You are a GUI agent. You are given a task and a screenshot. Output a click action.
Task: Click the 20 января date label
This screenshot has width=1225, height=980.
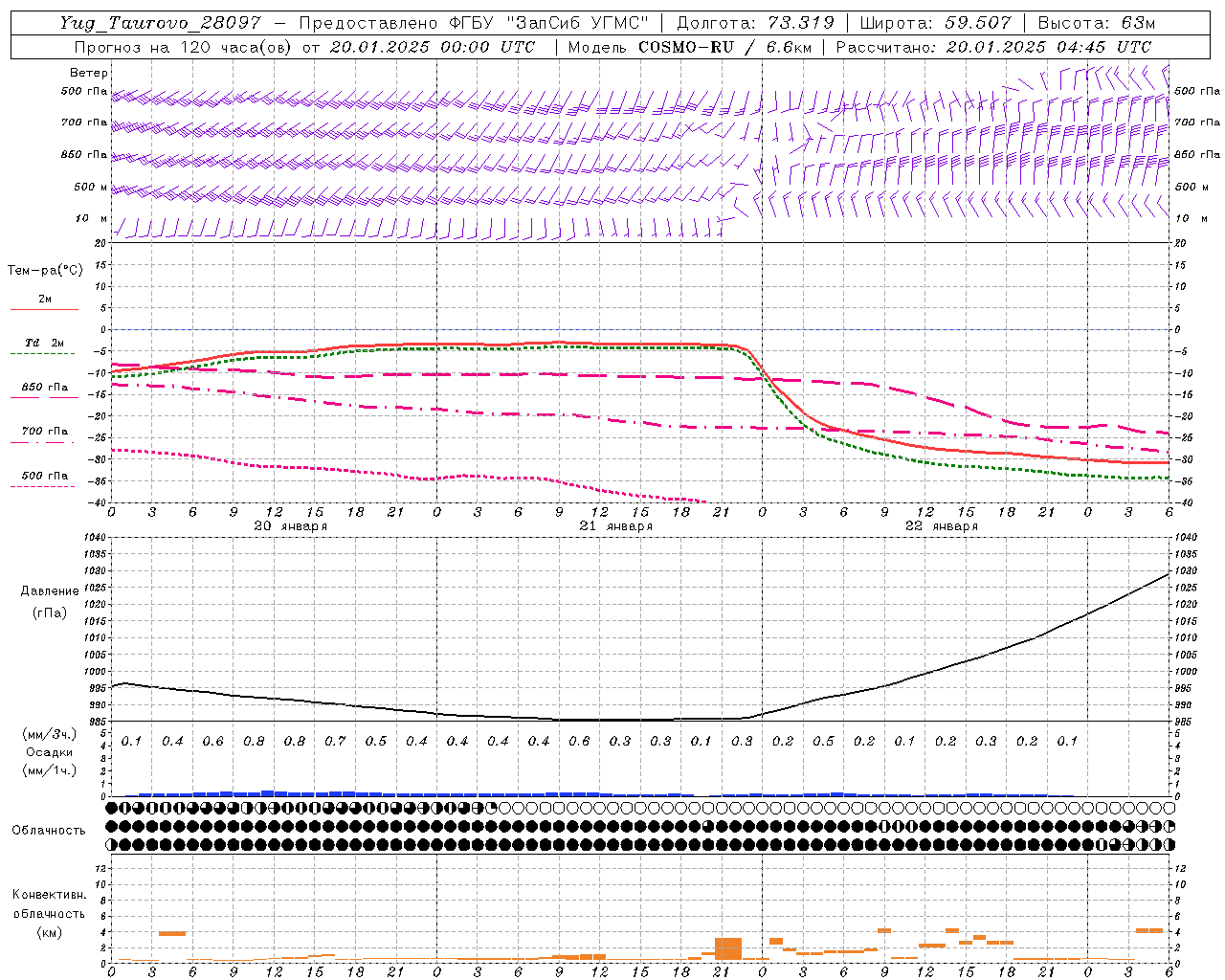[x=291, y=526]
